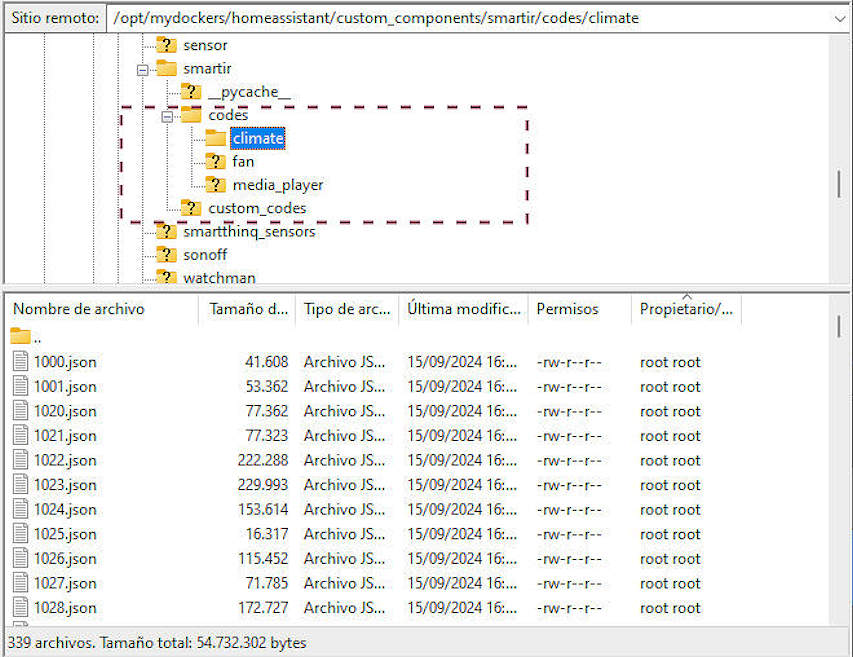Screen dimensions: 853x657
Task: Select the codes folder in tree
Action: [x=228, y=115]
